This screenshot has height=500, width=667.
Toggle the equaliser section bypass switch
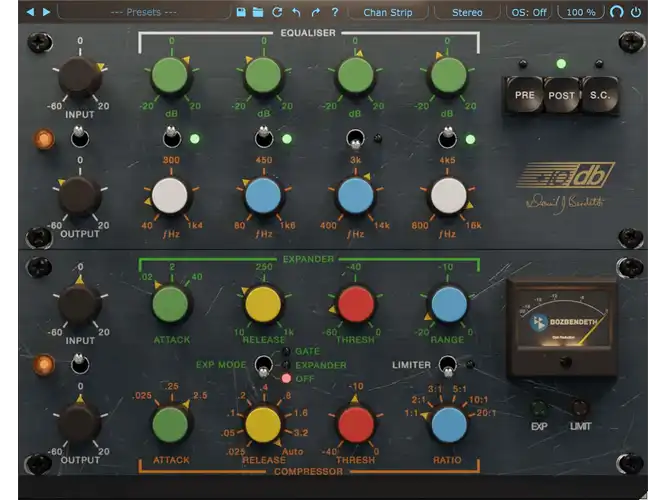pos(80,136)
